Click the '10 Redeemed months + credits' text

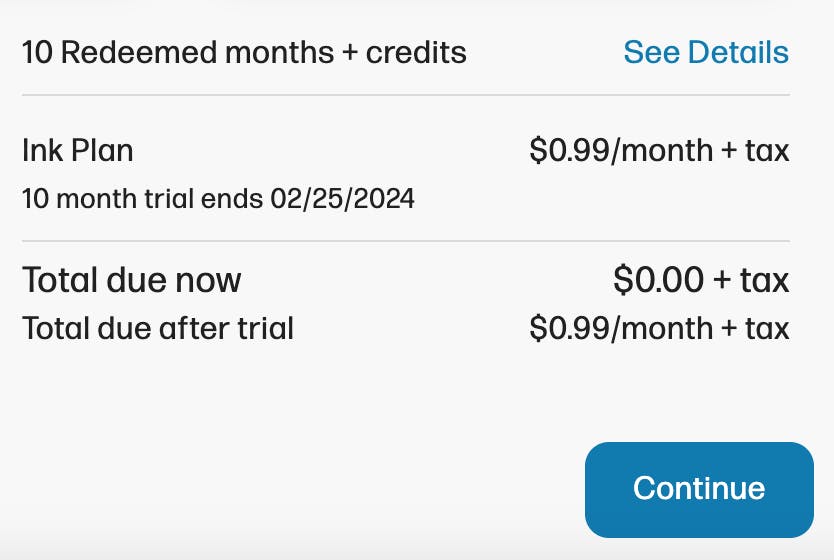[x=244, y=52]
